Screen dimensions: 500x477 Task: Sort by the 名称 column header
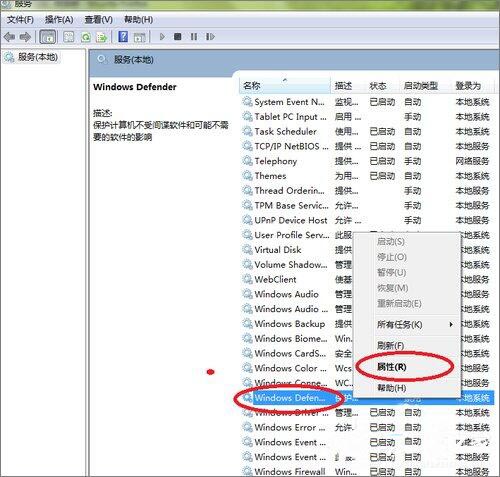click(285, 86)
